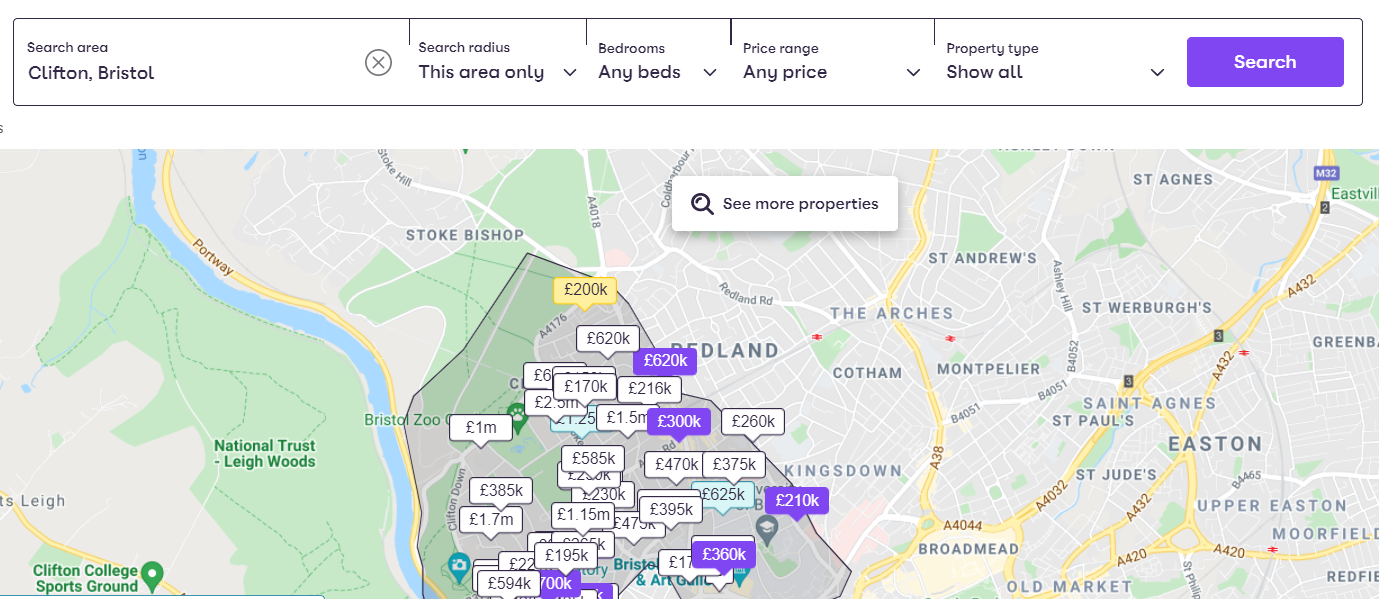This screenshot has height=599, width=1379.
Task: Clear the search area text using the X icon
Action: [x=378, y=62]
